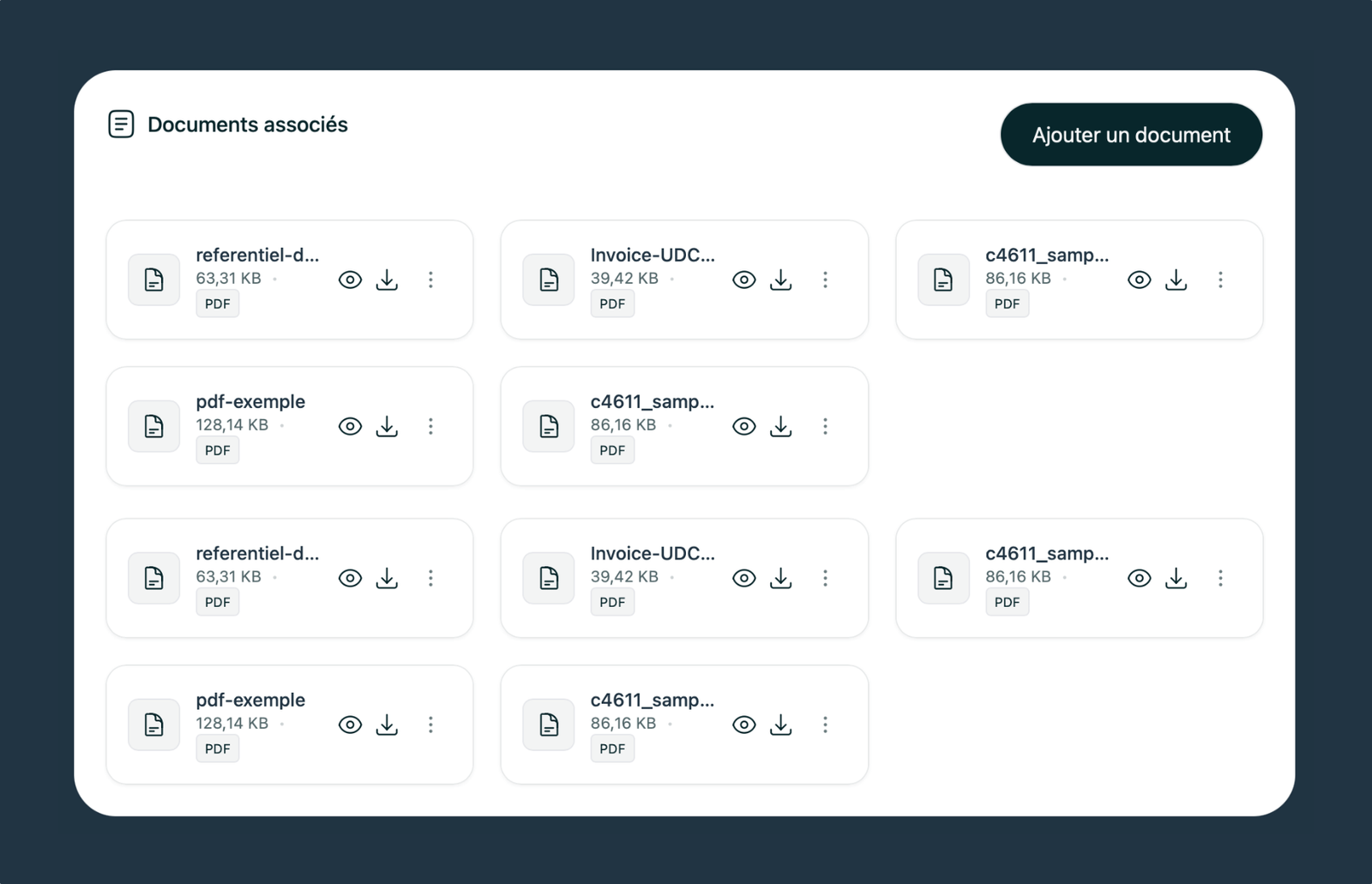Open more options for first Invoice-UDC... card

point(825,280)
